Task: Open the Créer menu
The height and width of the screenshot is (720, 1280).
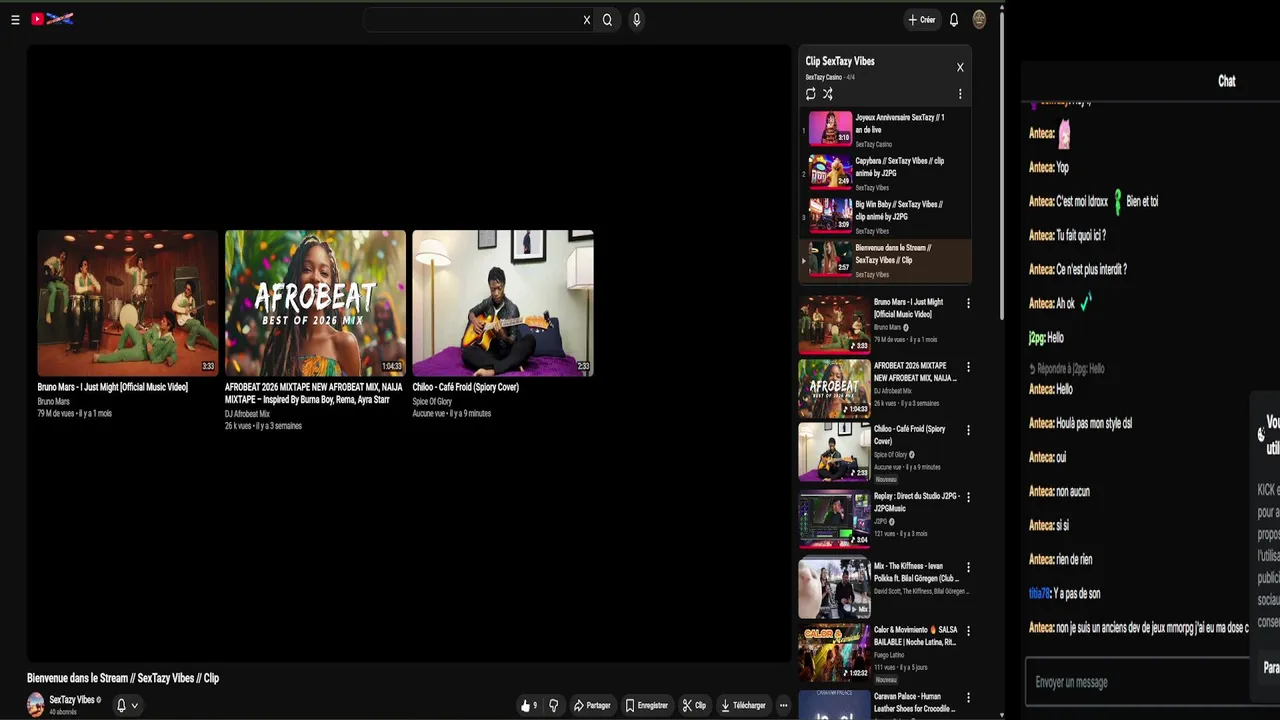Action: (x=922, y=20)
